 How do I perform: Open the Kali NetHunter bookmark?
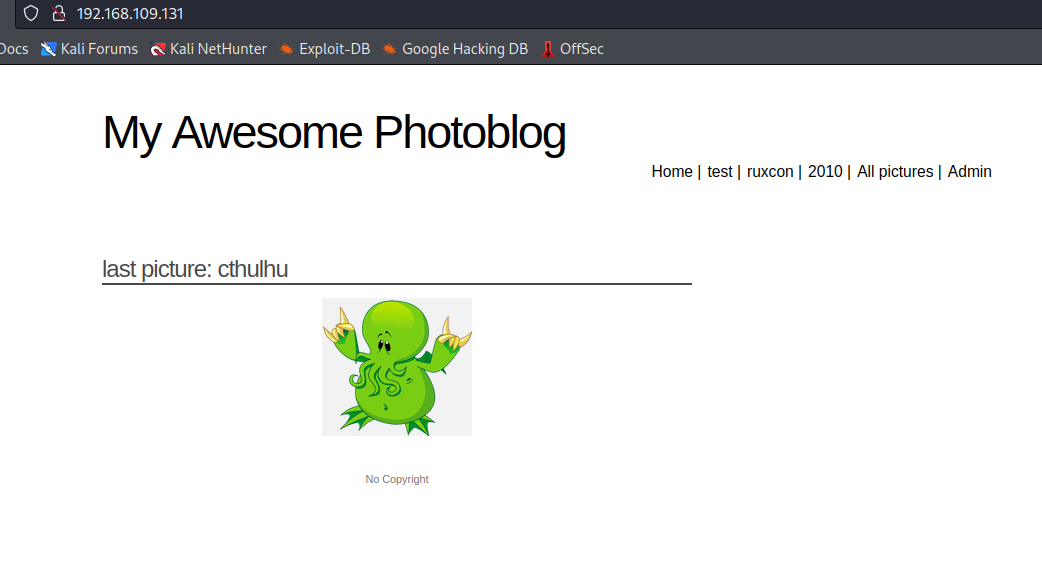209,49
